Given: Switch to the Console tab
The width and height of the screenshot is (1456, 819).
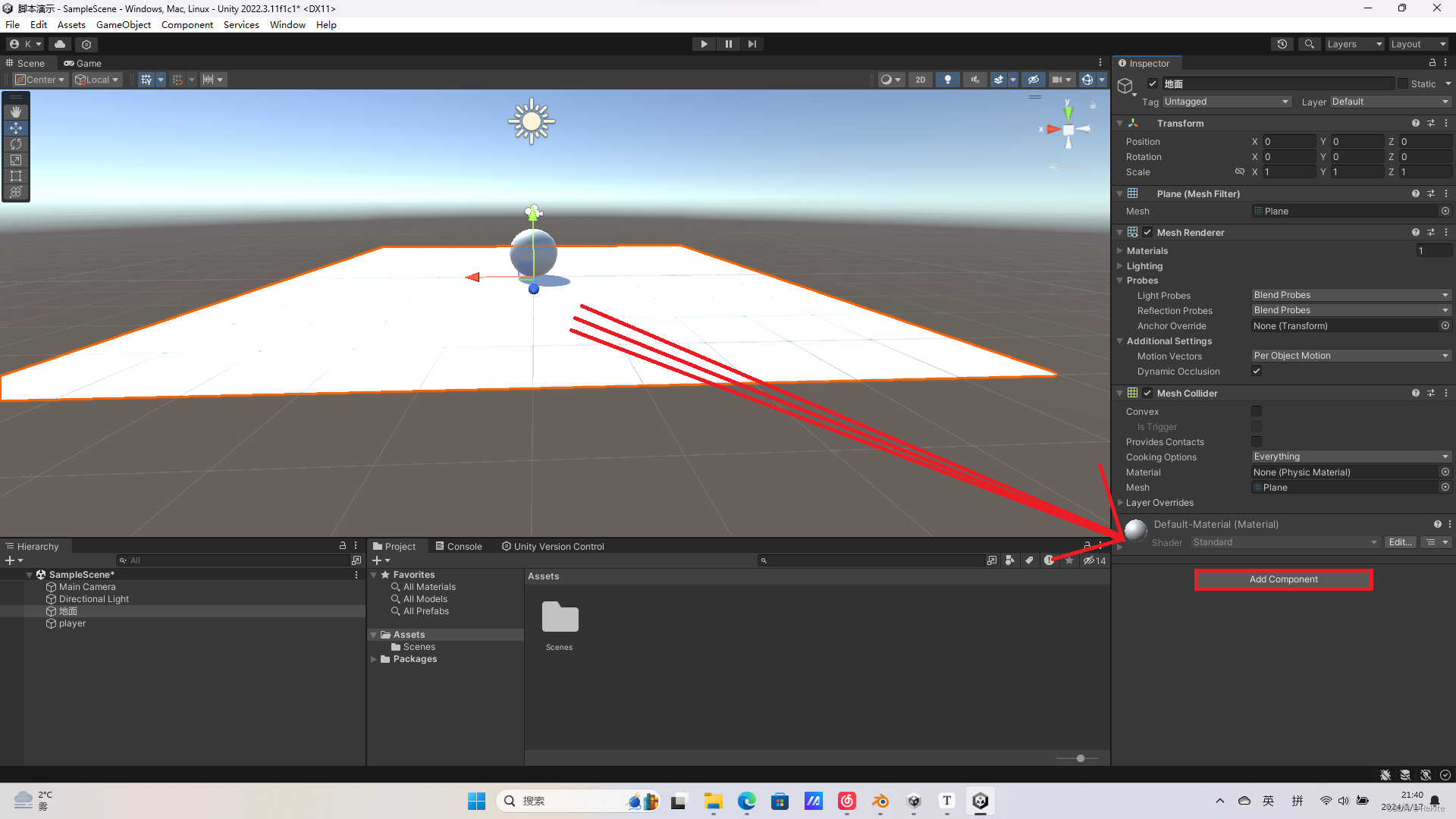Looking at the screenshot, I should click(460, 546).
